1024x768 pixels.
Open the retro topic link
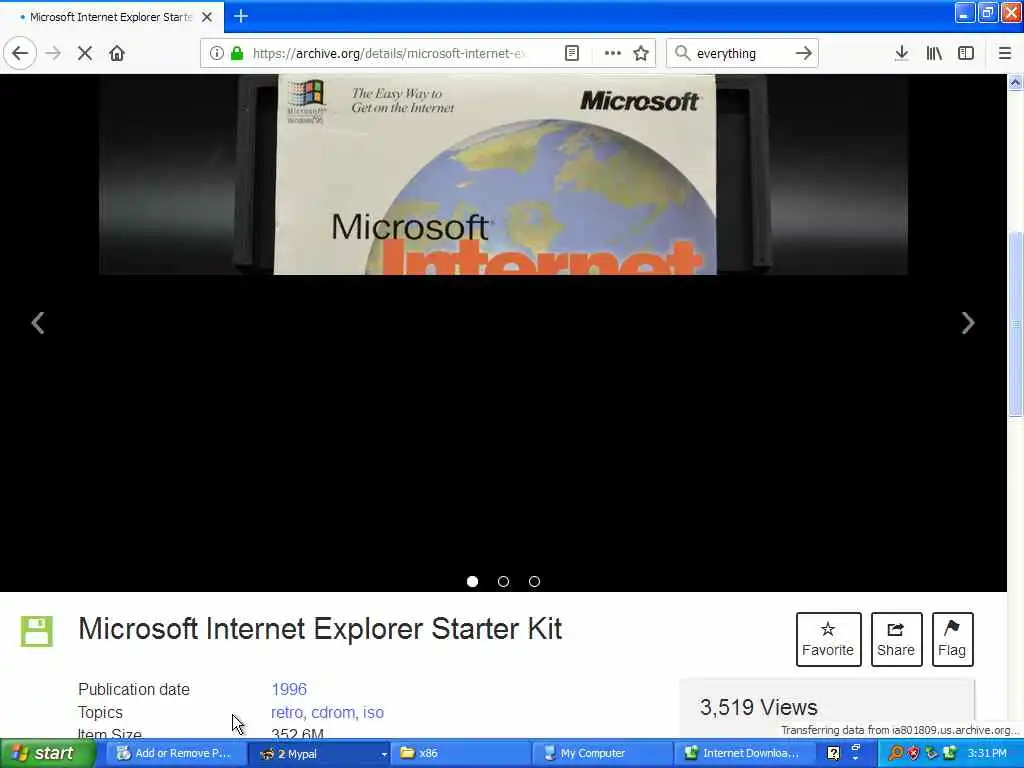pyautogui.click(x=287, y=712)
